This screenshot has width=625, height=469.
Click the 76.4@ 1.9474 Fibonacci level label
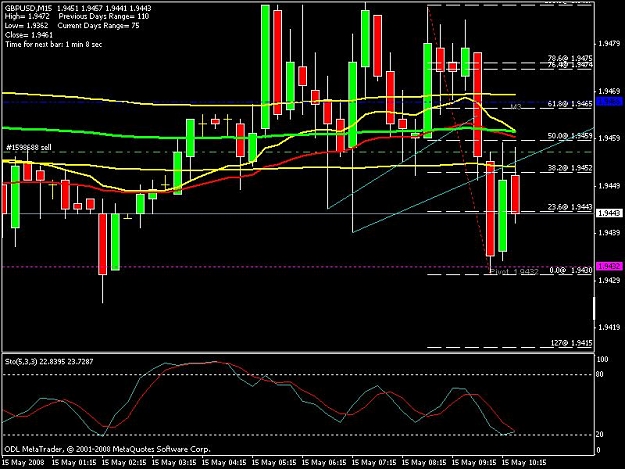tap(570, 65)
